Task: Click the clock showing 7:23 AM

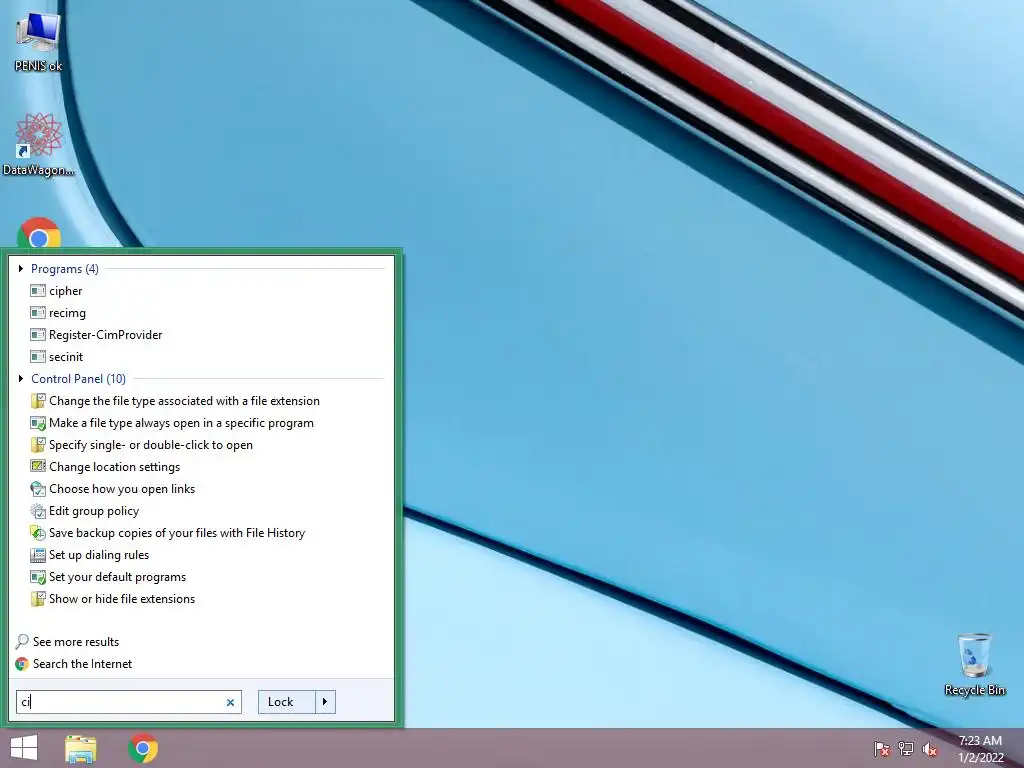Action: coord(980,748)
